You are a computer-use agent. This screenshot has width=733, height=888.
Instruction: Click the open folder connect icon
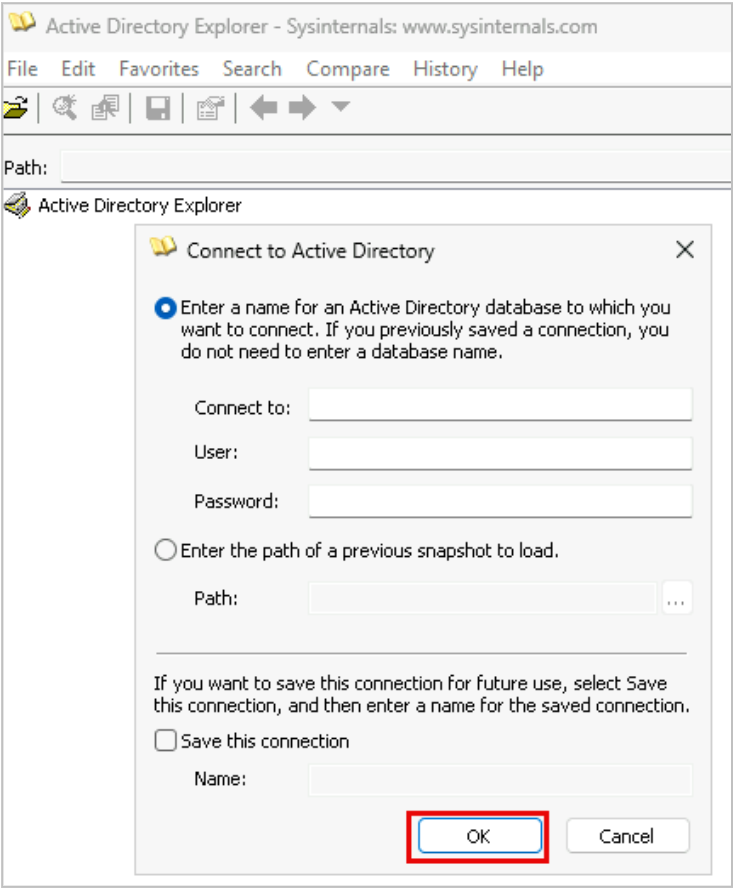tap(14, 109)
